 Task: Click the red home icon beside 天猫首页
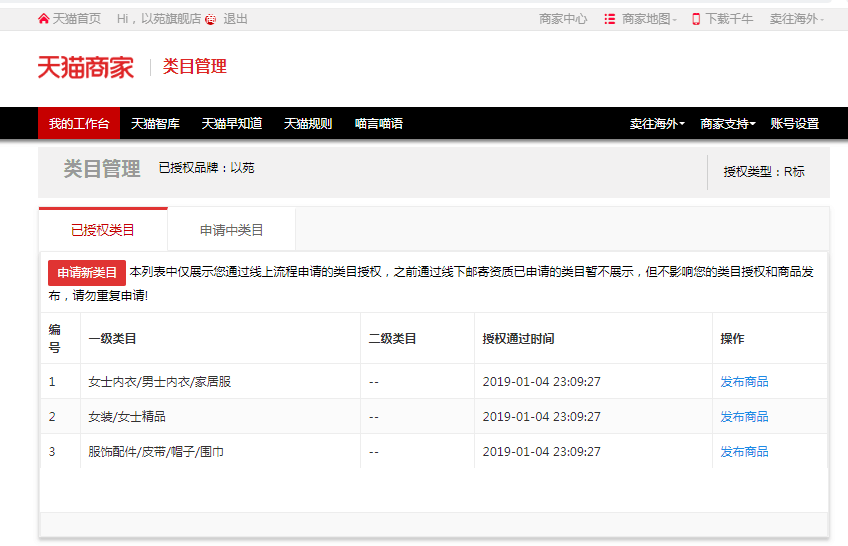[44, 19]
